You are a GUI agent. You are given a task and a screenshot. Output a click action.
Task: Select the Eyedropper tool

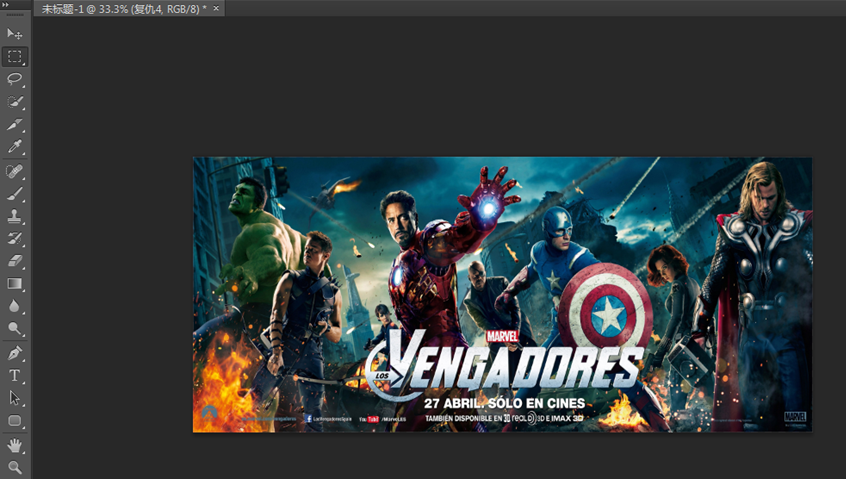pyautogui.click(x=15, y=147)
